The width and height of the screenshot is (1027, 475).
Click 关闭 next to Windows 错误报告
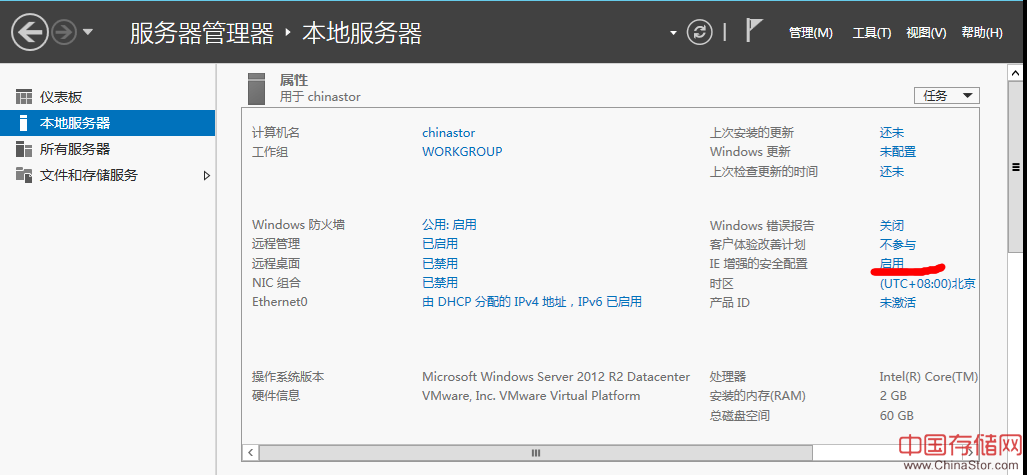click(891, 225)
